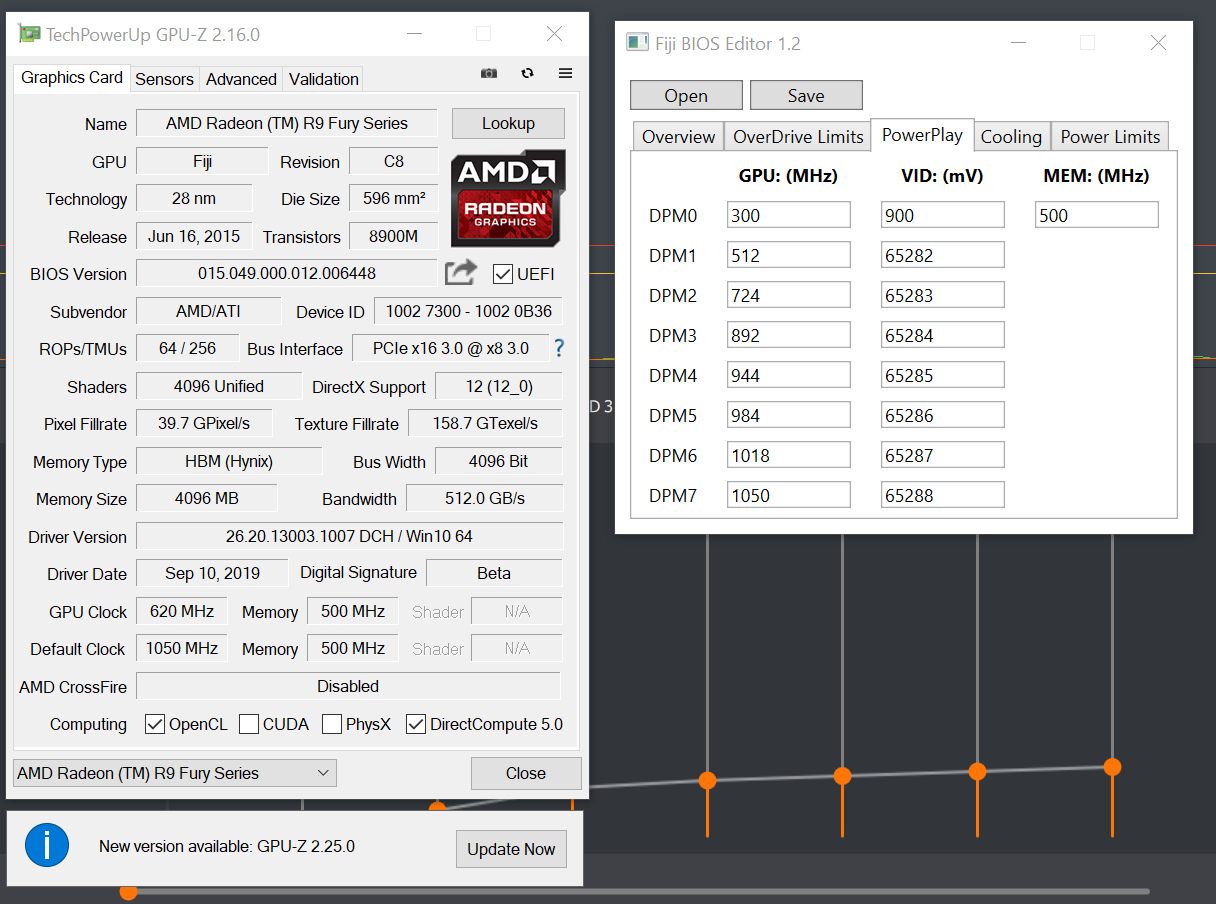Click the Bandwidth value 512.0 GB/s
This screenshot has height=904, width=1216.
coord(485,498)
